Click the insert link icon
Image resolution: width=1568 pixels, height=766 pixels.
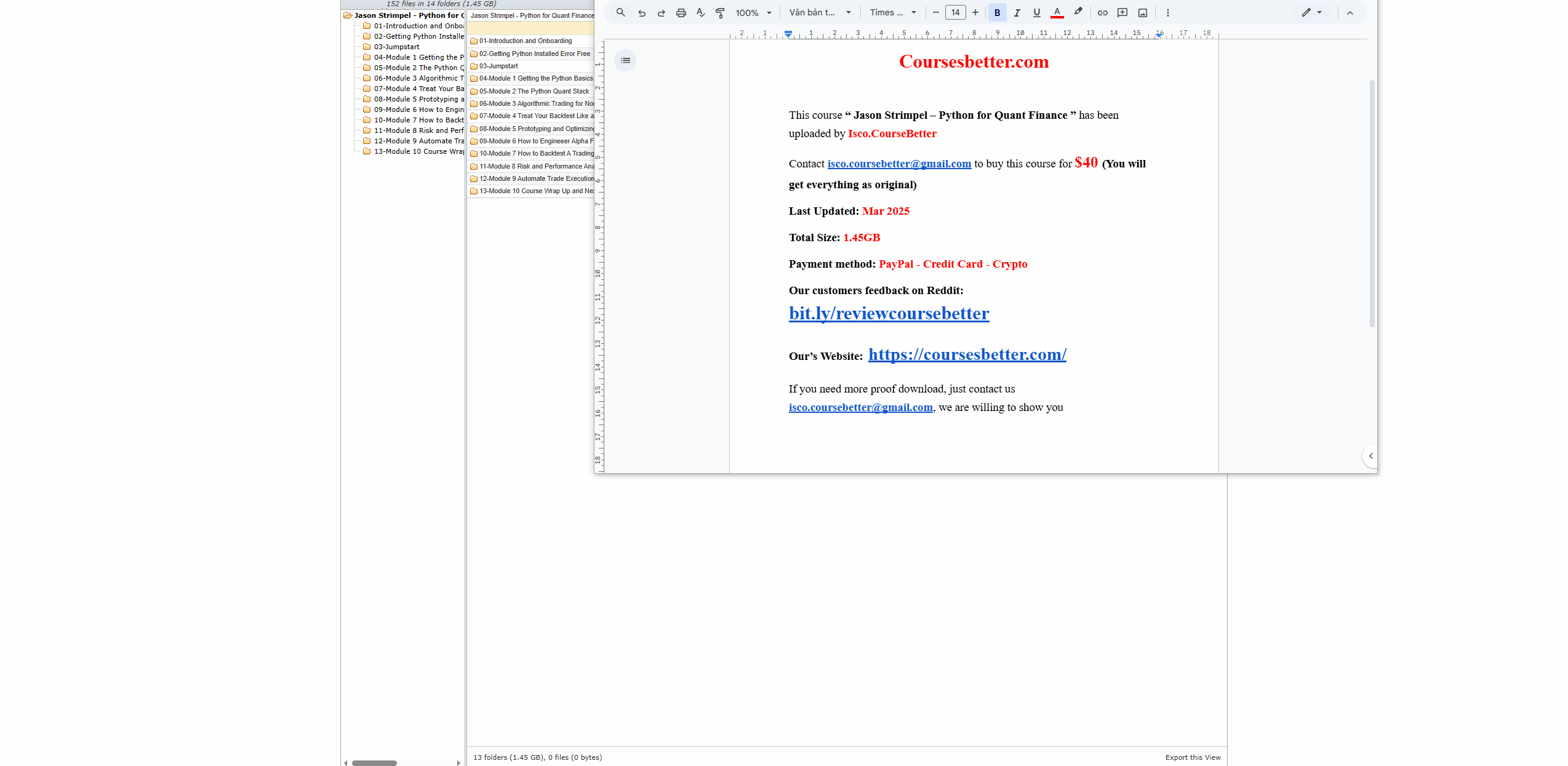tap(1102, 12)
